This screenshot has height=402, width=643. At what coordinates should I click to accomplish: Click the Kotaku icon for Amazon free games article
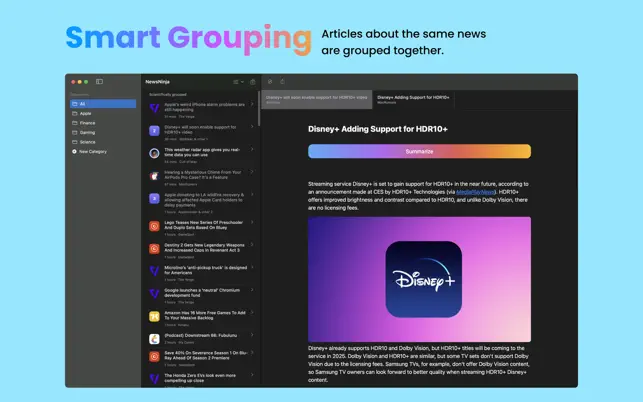[x=154, y=316]
